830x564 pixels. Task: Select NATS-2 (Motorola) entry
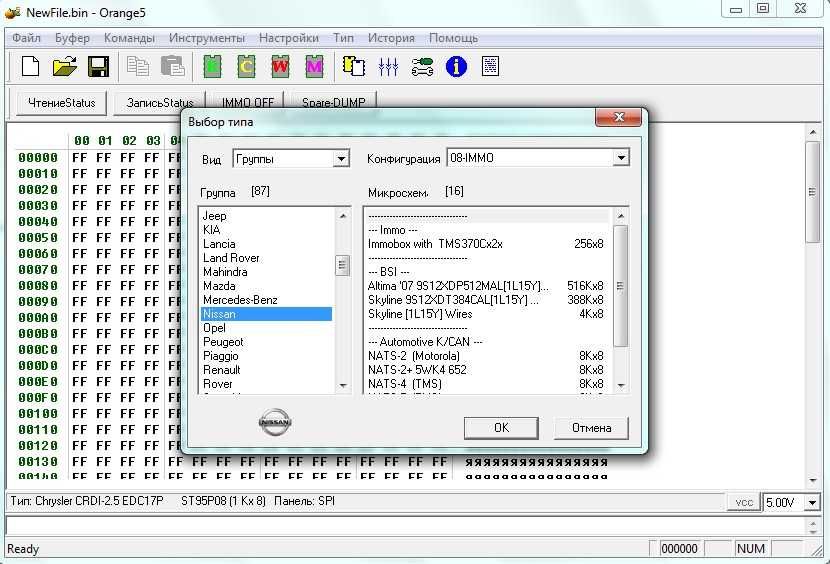486,356
